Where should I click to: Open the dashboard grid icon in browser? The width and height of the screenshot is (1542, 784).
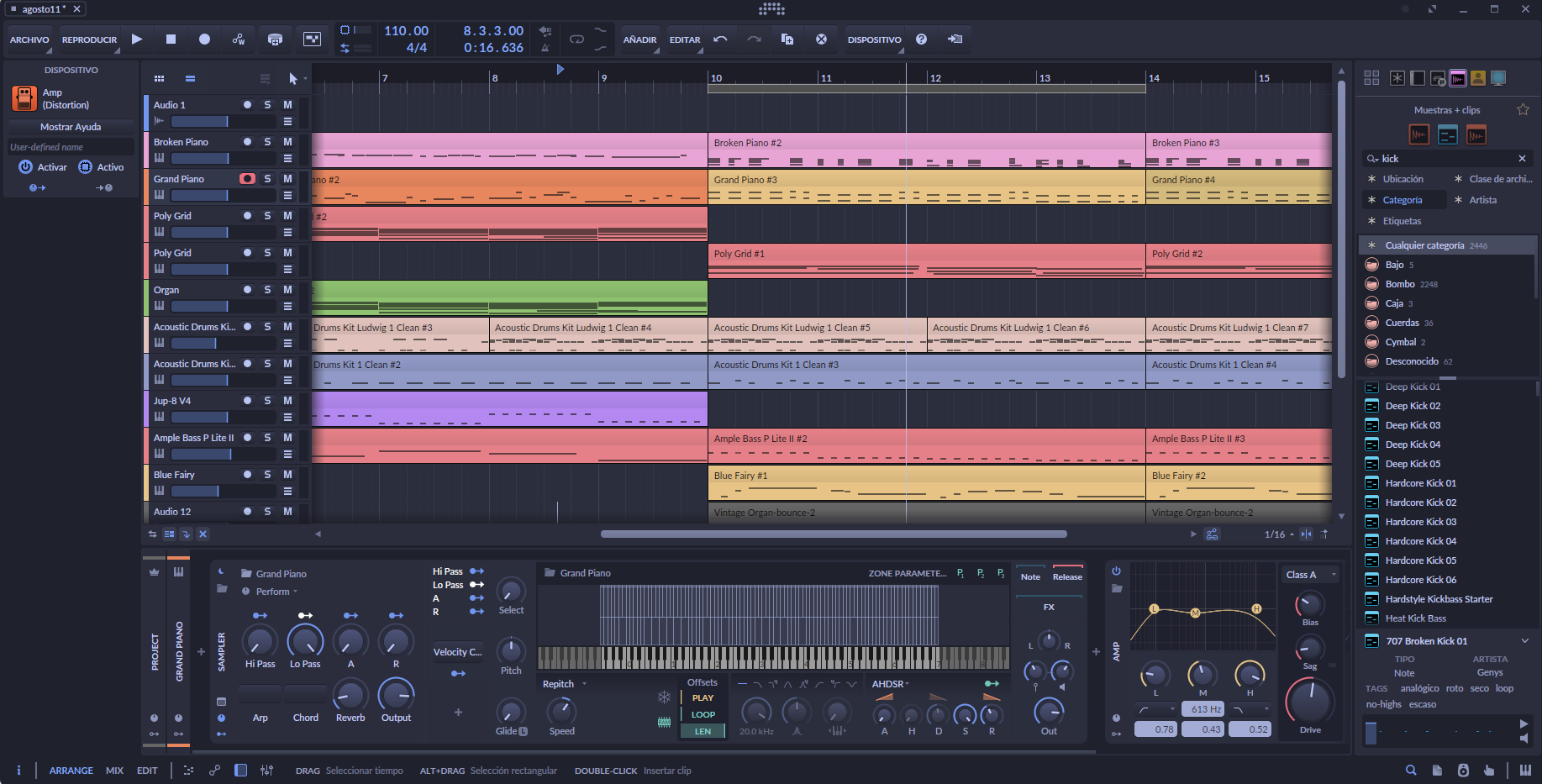1371,78
